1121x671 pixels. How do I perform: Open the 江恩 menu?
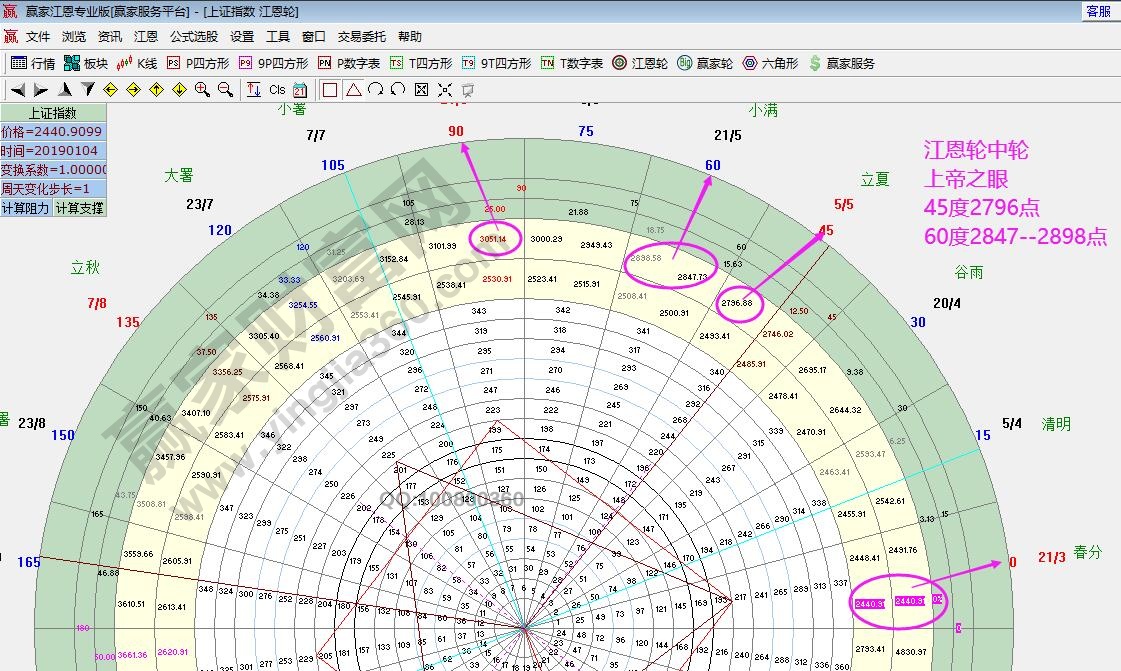coord(145,36)
